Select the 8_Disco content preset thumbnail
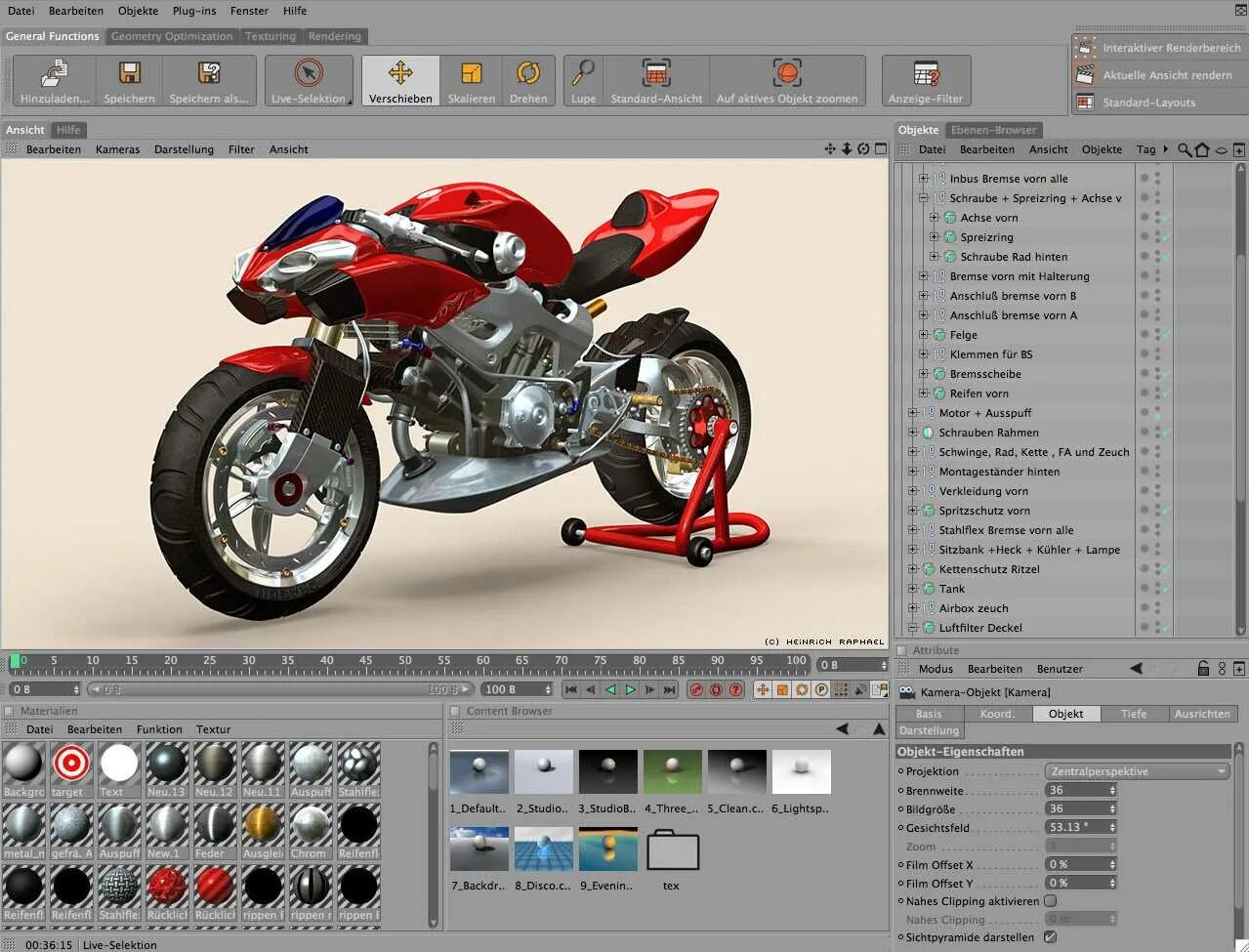The width and height of the screenshot is (1249, 952). tap(544, 849)
